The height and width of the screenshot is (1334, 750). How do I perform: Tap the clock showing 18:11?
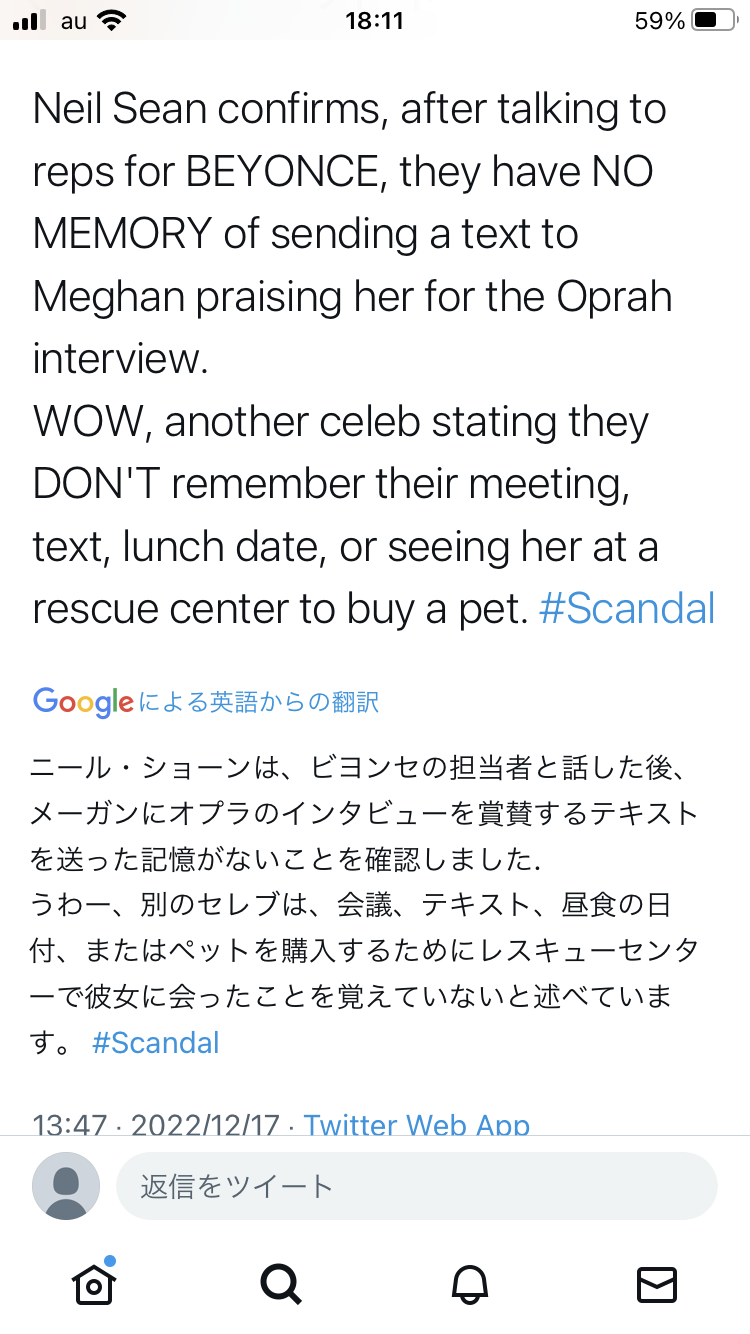pyautogui.click(x=374, y=21)
